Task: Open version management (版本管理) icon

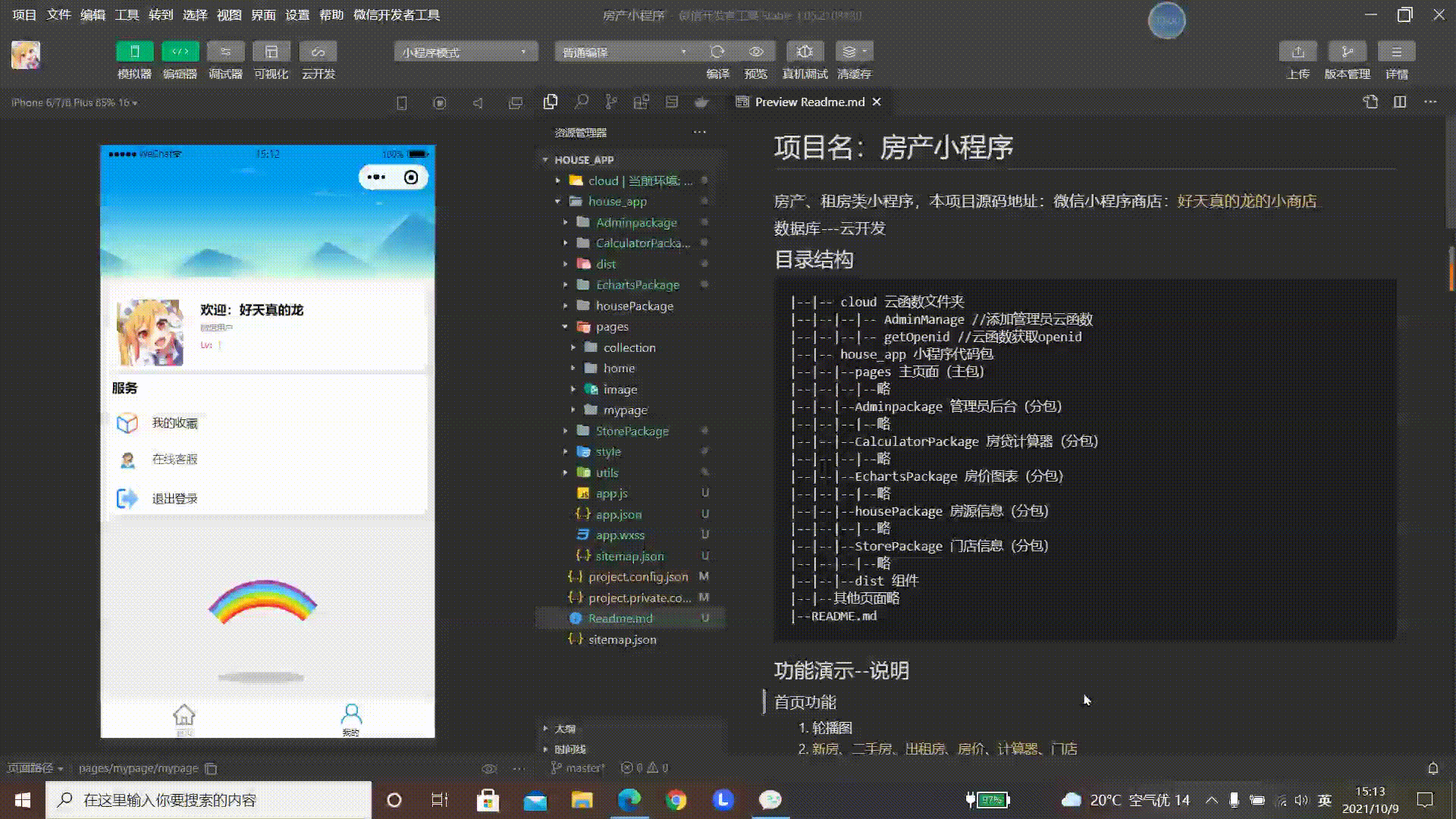Action: [x=1347, y=52]
